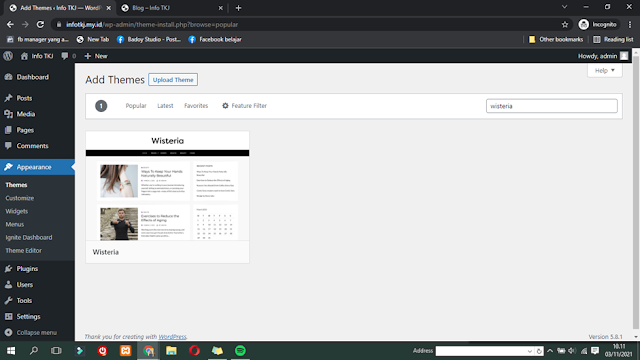
Task: Open fb manager bookmark
Action: [38, 39]
